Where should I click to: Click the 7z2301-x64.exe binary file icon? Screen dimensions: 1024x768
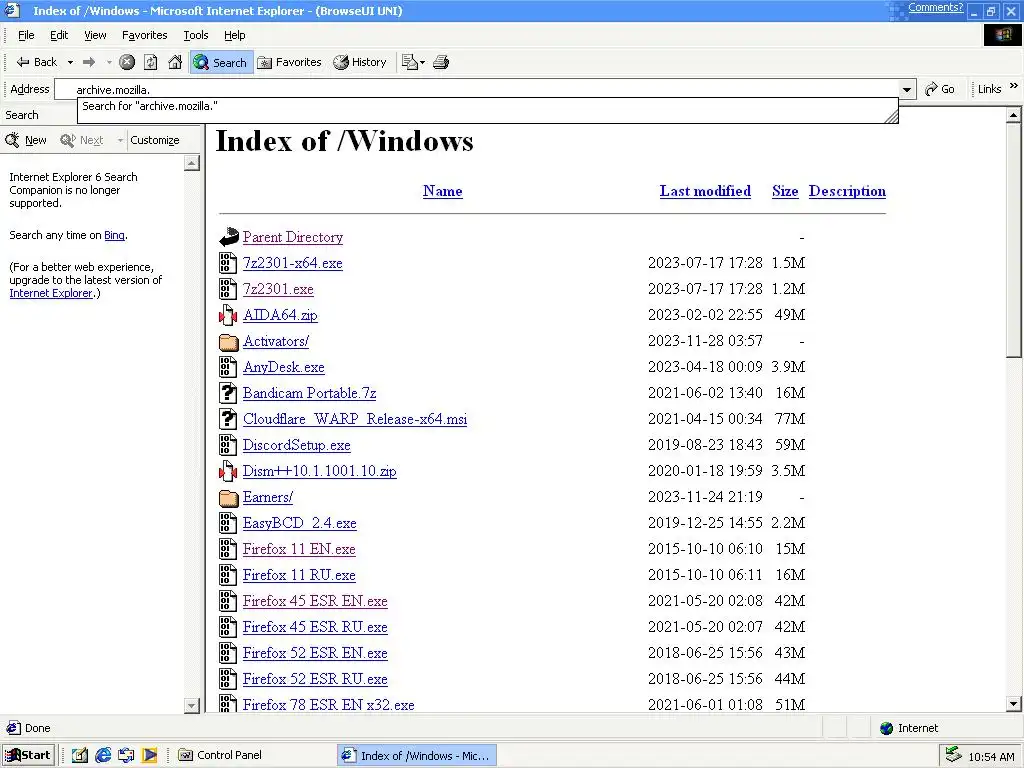tap(227, 263)
